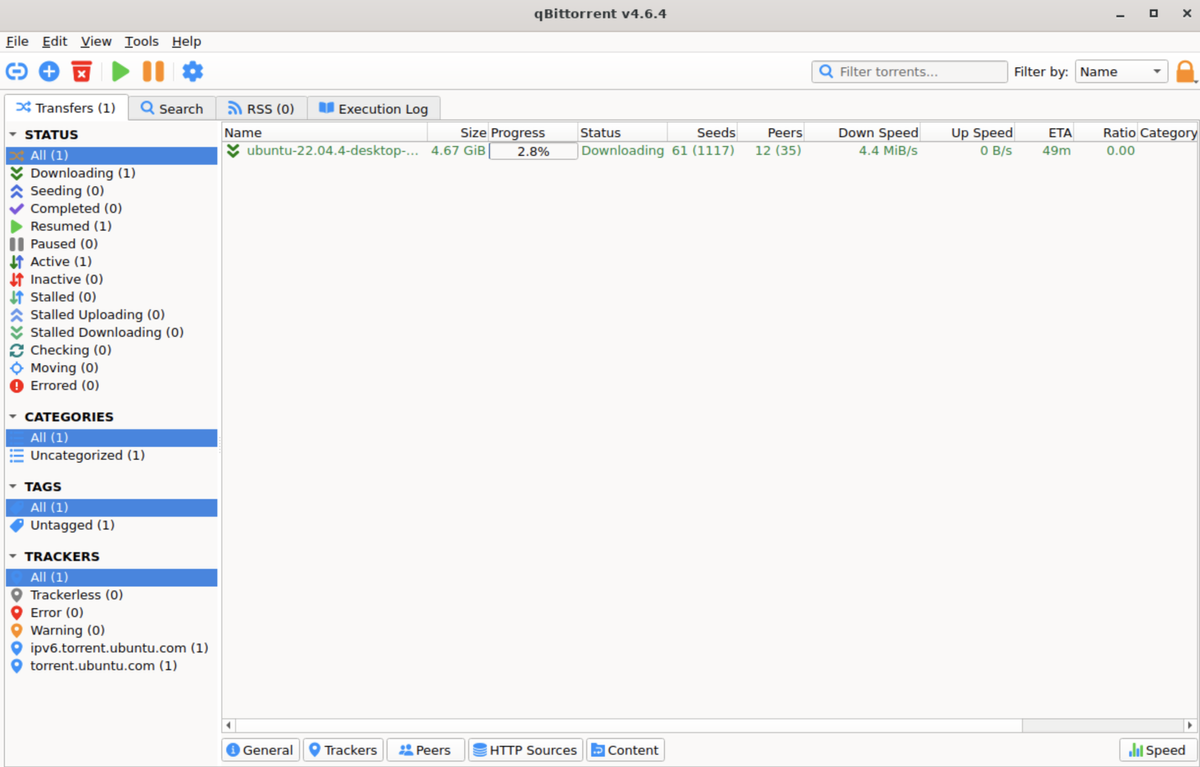Click the ubuntu torrent progress bar
This screenshot has height=767, width=1200.
point(533,151)
